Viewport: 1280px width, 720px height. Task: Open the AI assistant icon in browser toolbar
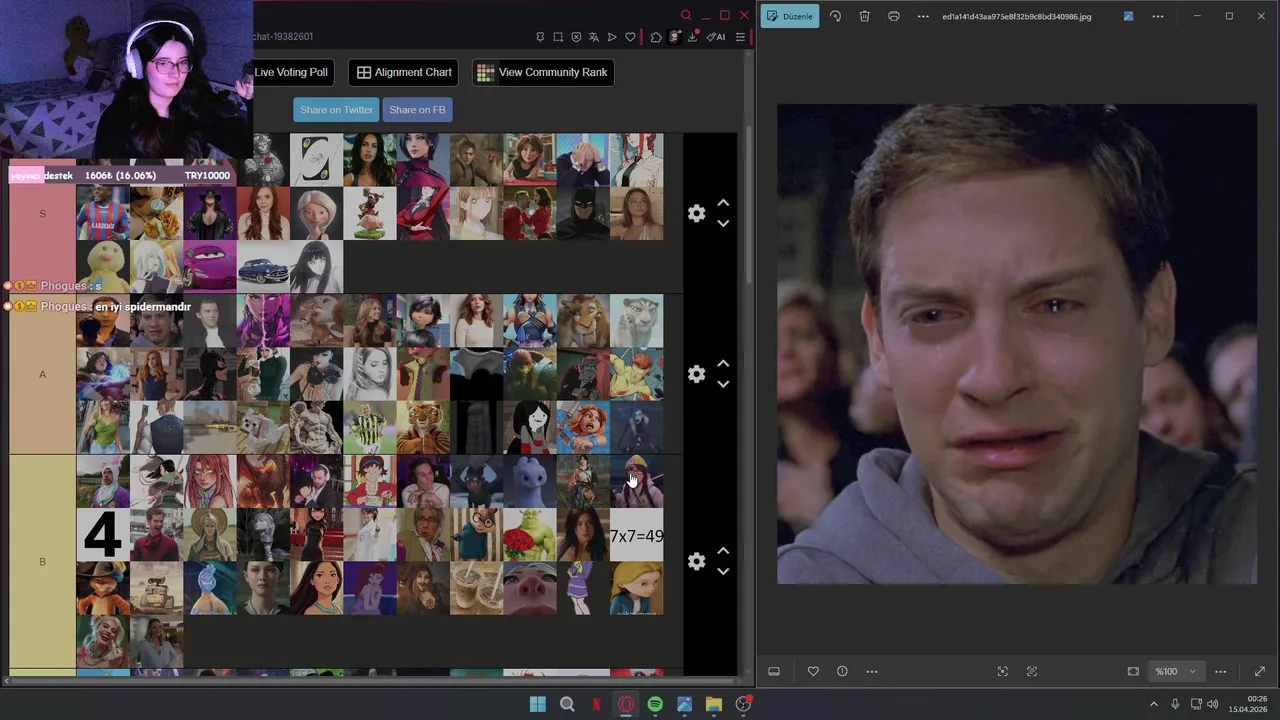(716, 37)
